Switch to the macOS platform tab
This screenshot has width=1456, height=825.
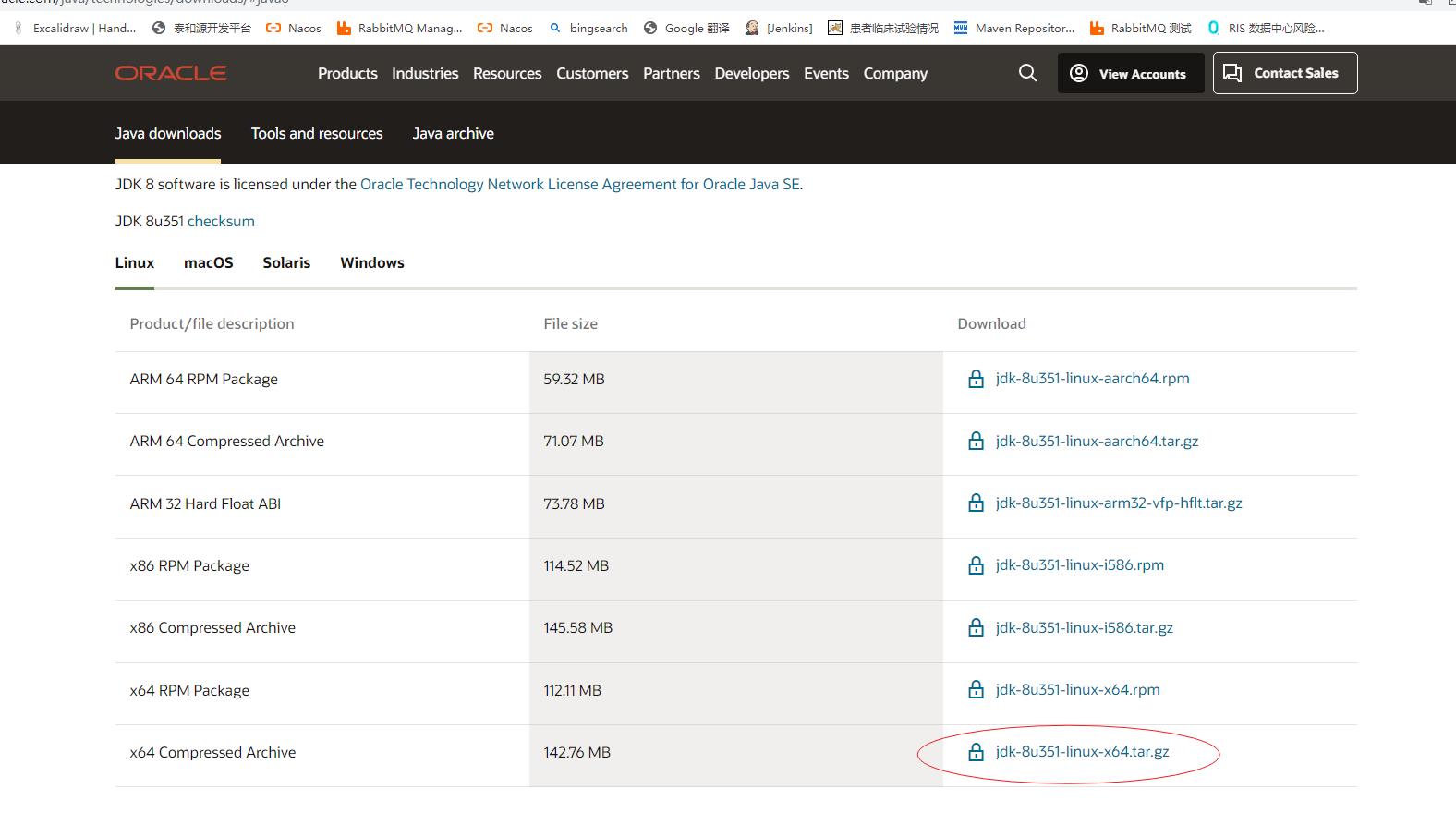point(209,262)
